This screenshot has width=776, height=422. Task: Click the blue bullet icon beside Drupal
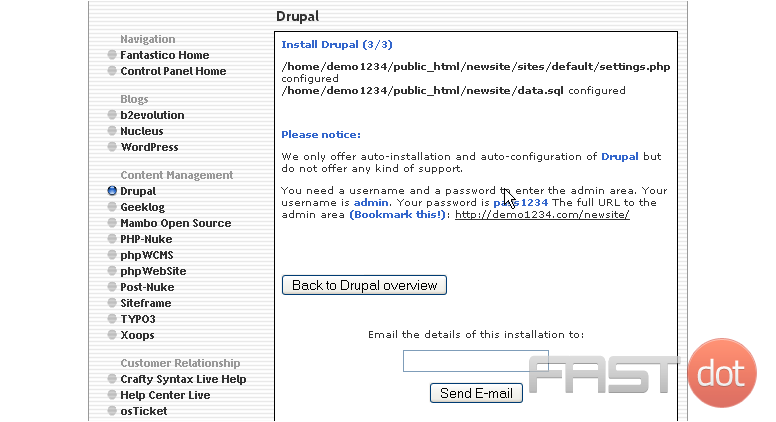pyautogui.click(x=112, y=190)
